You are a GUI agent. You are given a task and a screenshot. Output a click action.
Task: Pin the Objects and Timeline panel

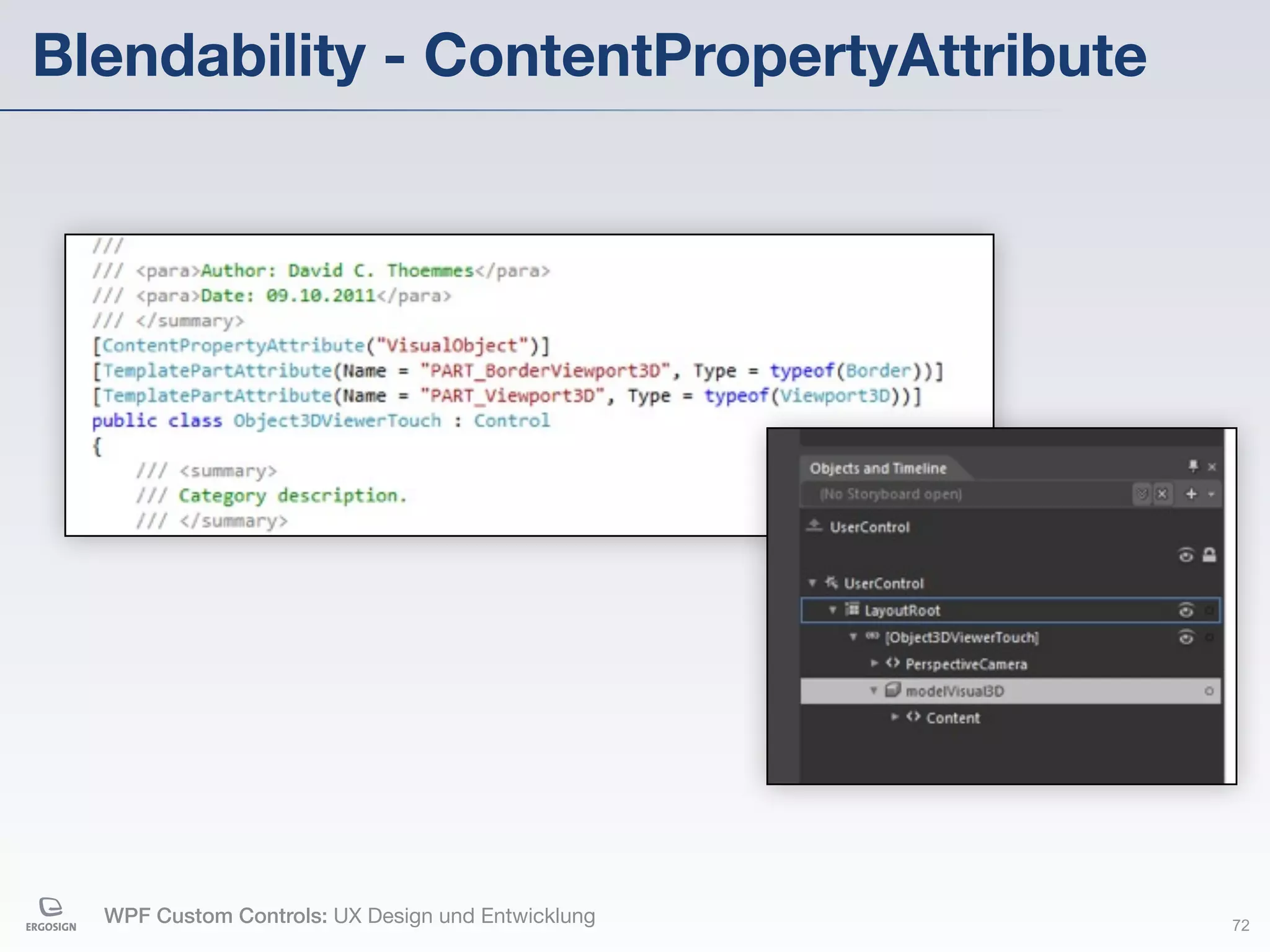click(1193, 465)
